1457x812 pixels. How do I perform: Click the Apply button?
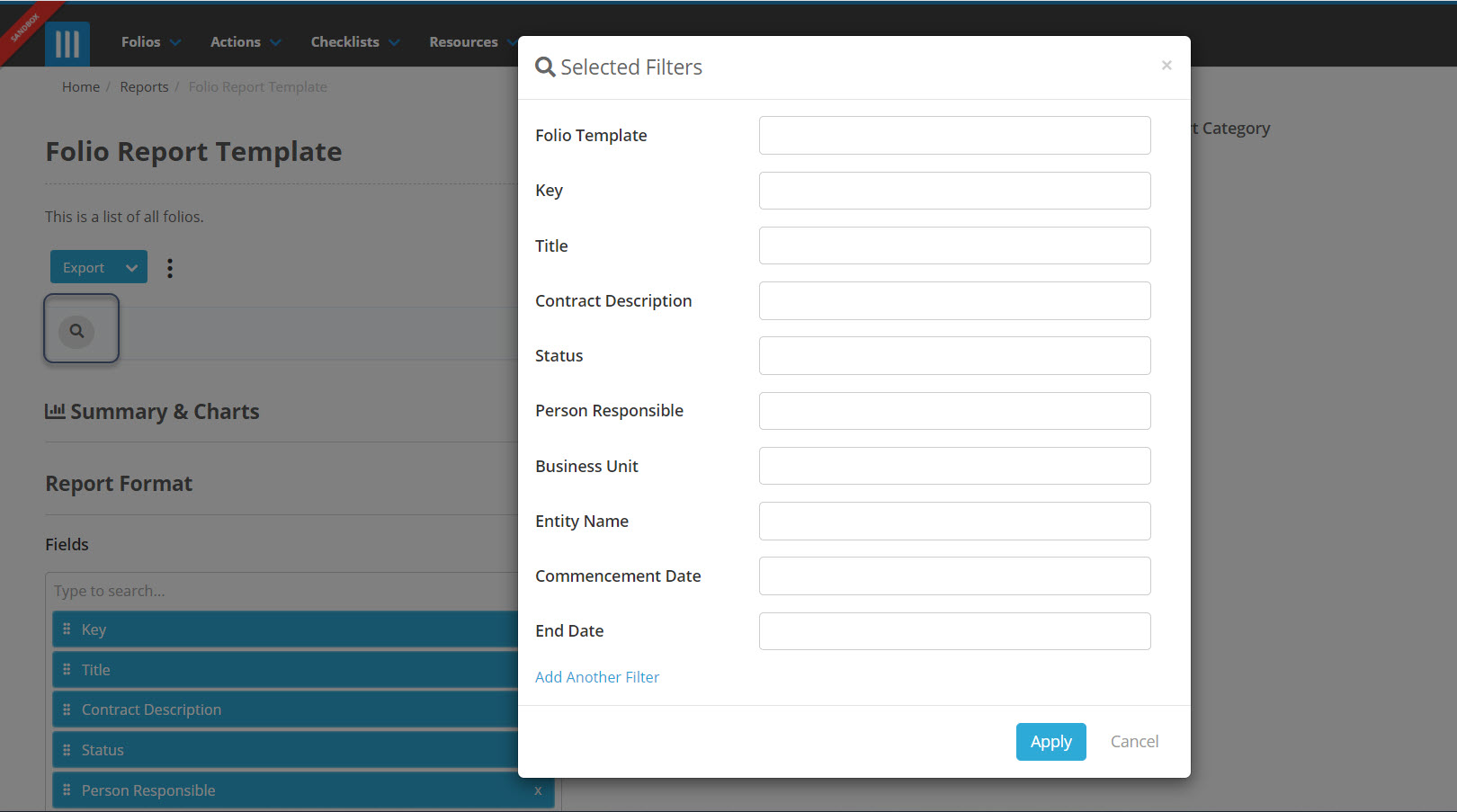(x=1050, y=741)
